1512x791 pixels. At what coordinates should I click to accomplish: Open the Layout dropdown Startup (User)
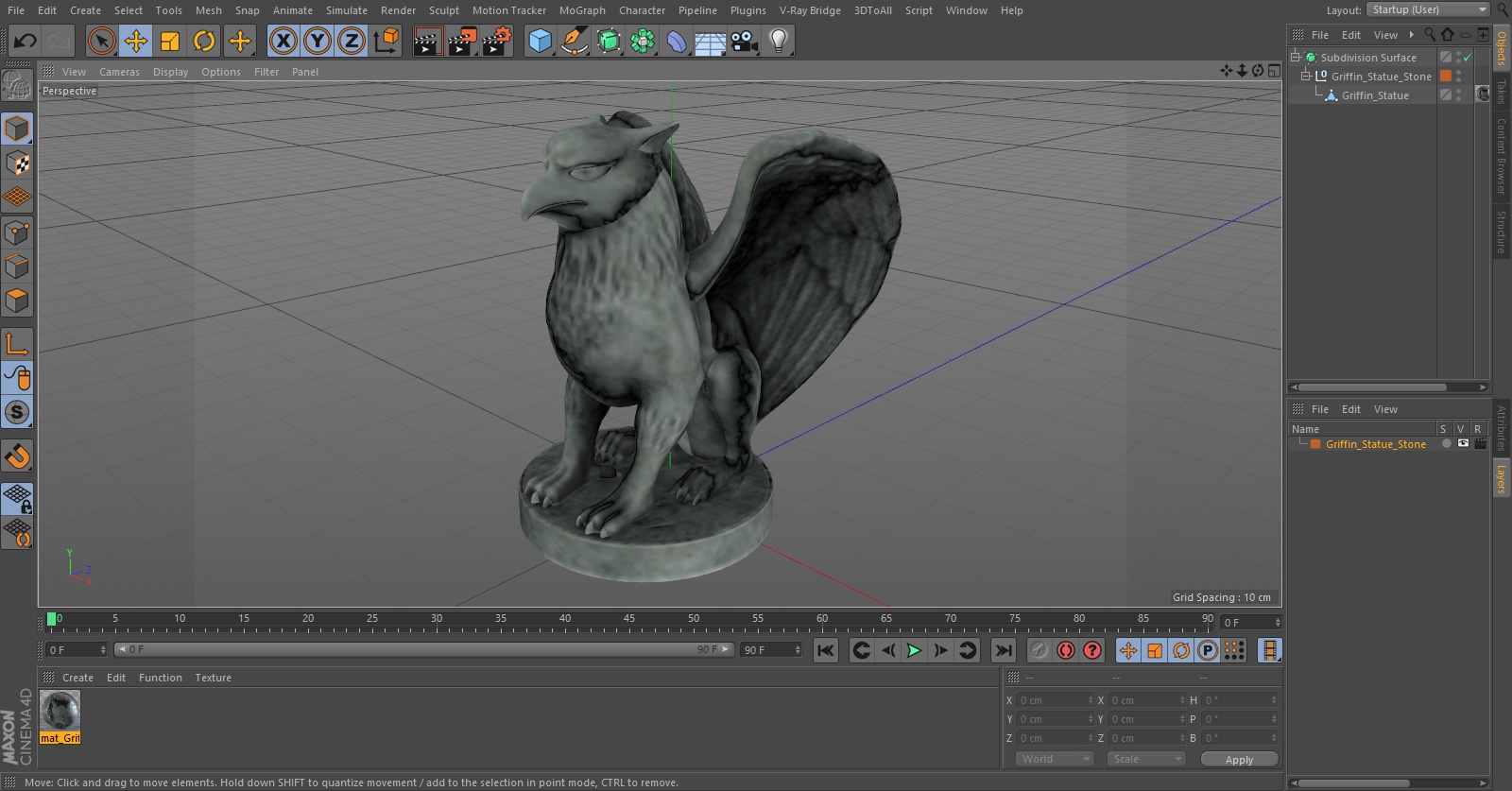point(1428,9)
